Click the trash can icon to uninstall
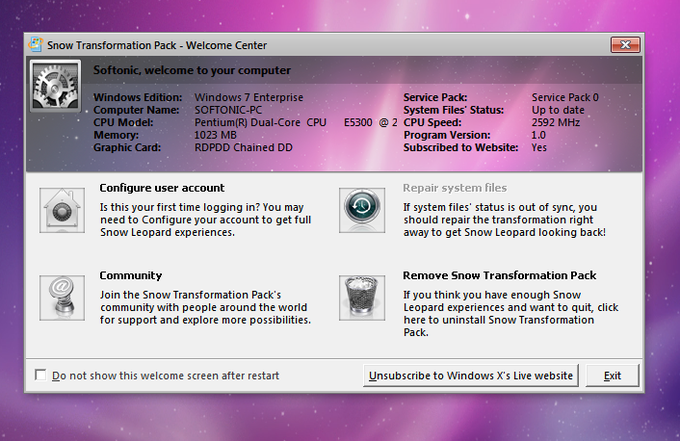This screenshot has height=441, width=680. pos(362,298)
